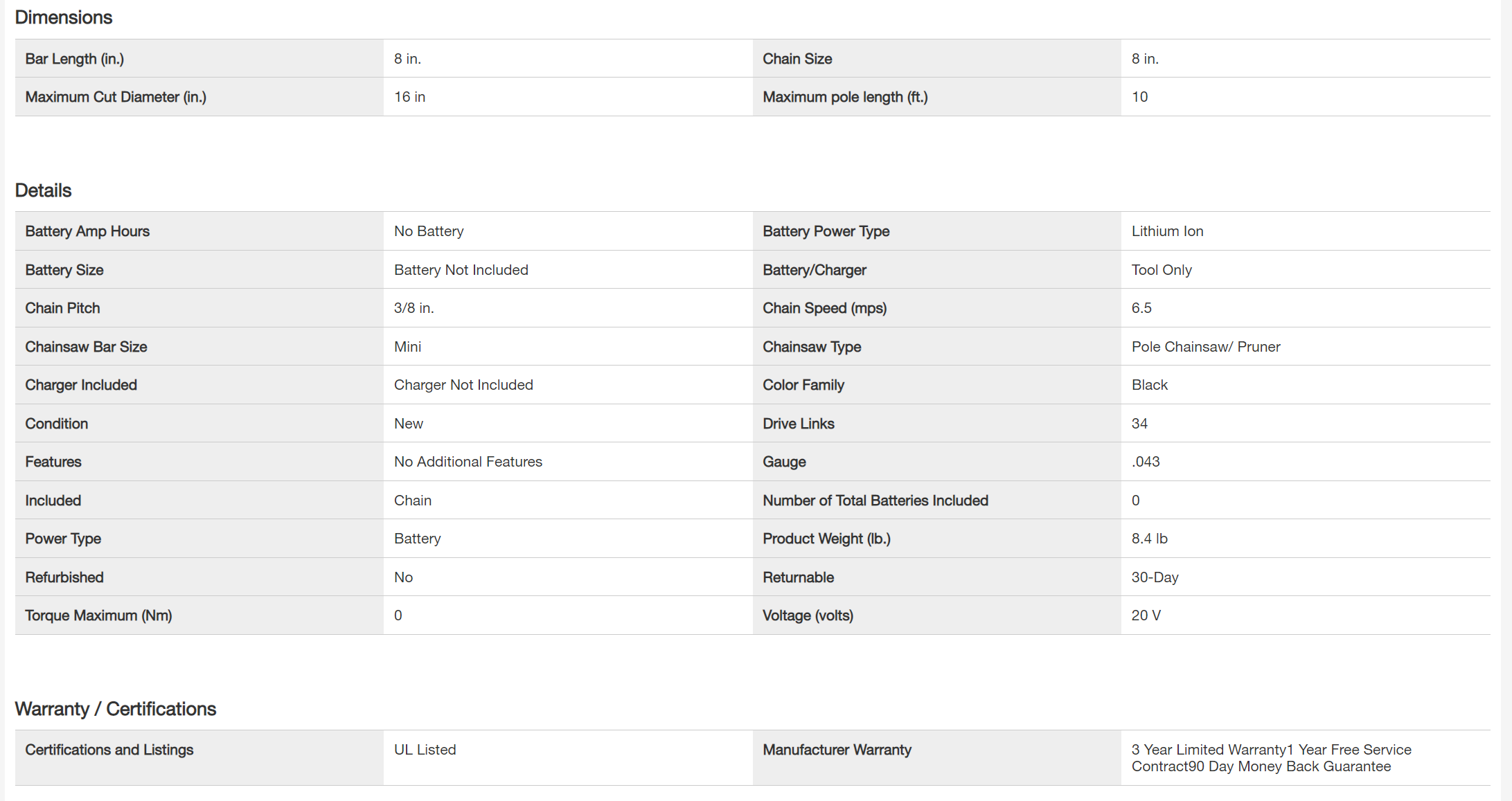Click the Color Family Black value
1512x801 pixels.
pyautogui.click(x=1150, y=385)
